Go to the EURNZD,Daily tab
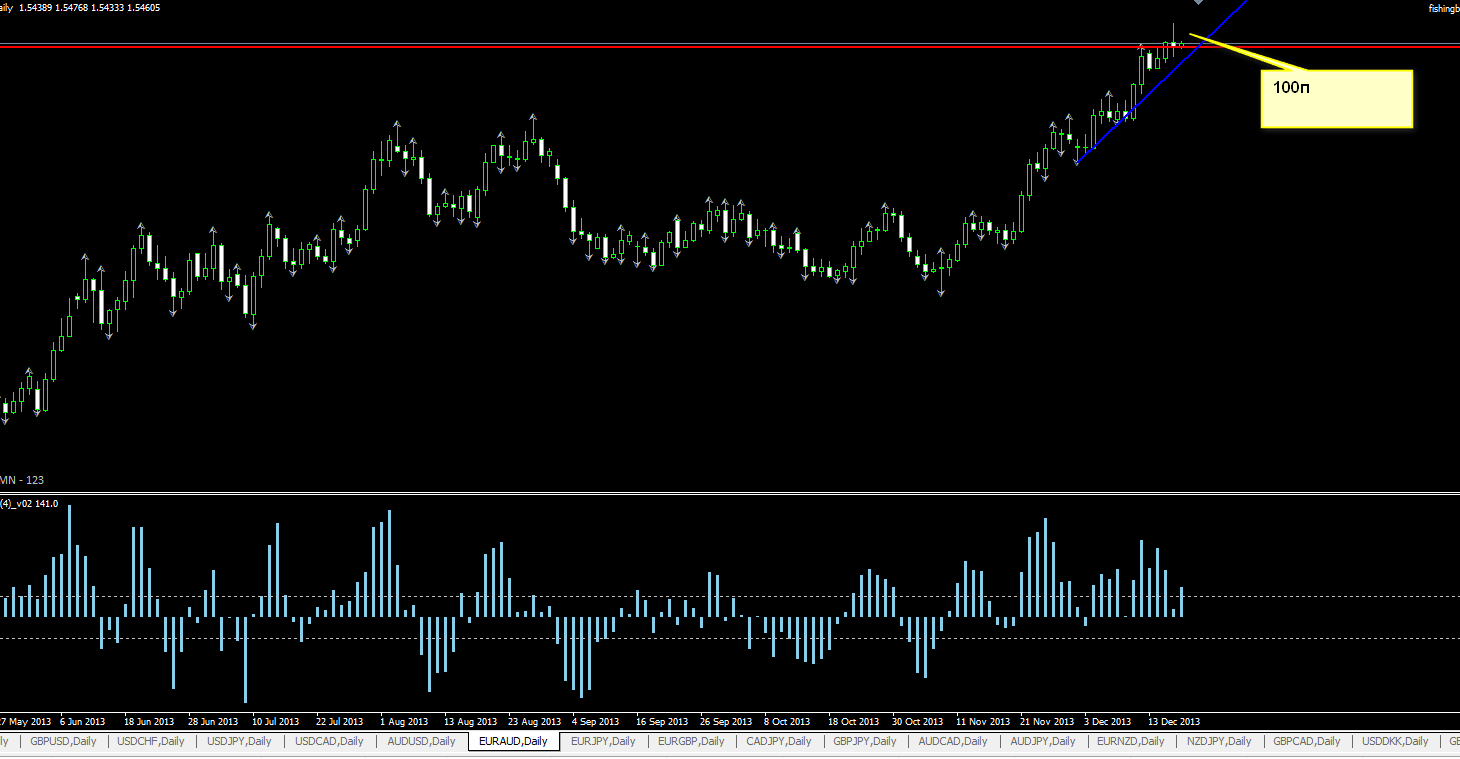This screenshot has height=759, width=1460. click(x=1131, y=741)
